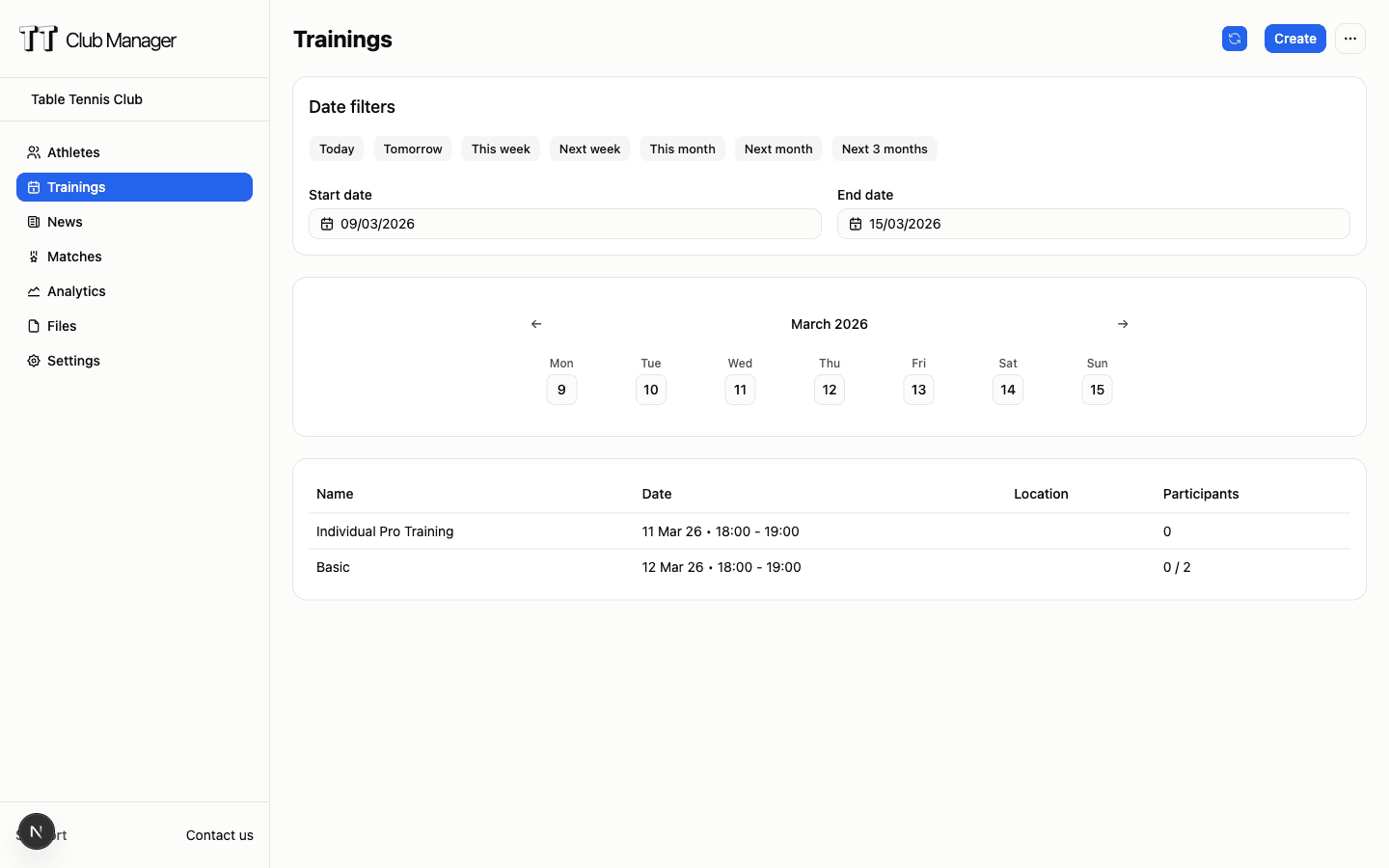
Task: Toggle the Today date filter
Action: click(x=337, y=149)
